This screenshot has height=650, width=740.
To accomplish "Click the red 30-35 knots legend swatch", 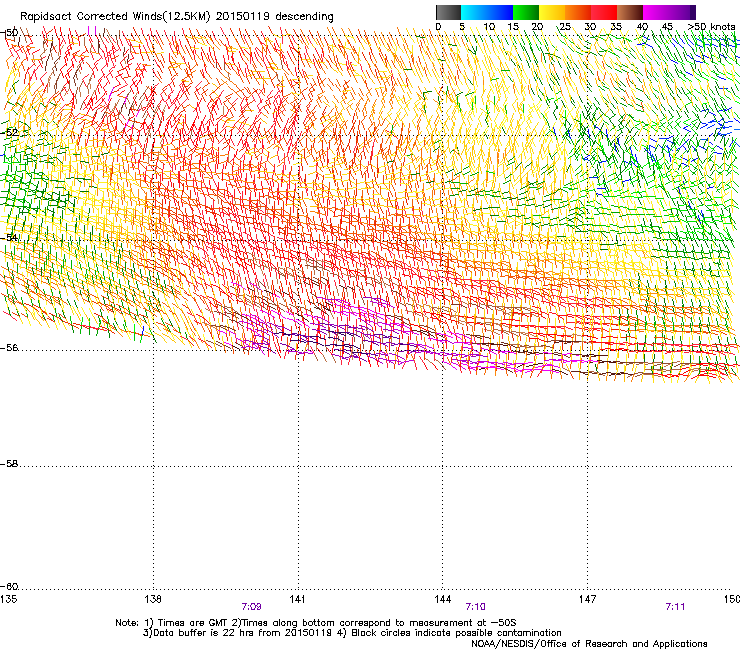I will 604,12.
